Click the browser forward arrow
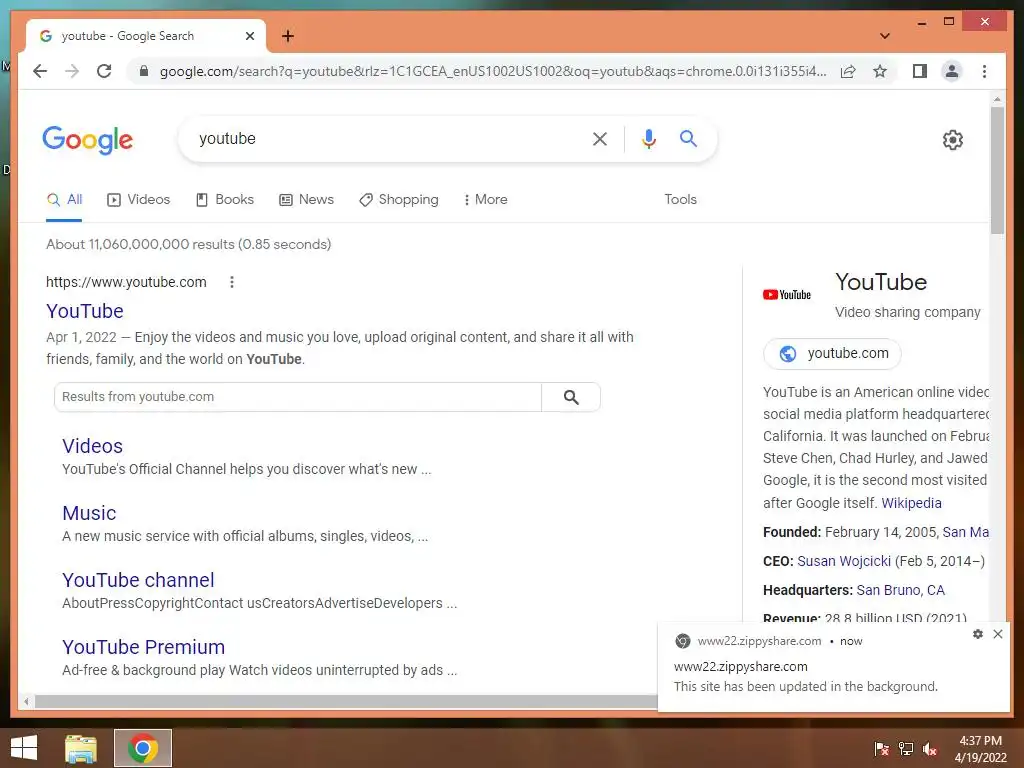This screenshot has height=768, width=1024. click(x=72, y=71)
